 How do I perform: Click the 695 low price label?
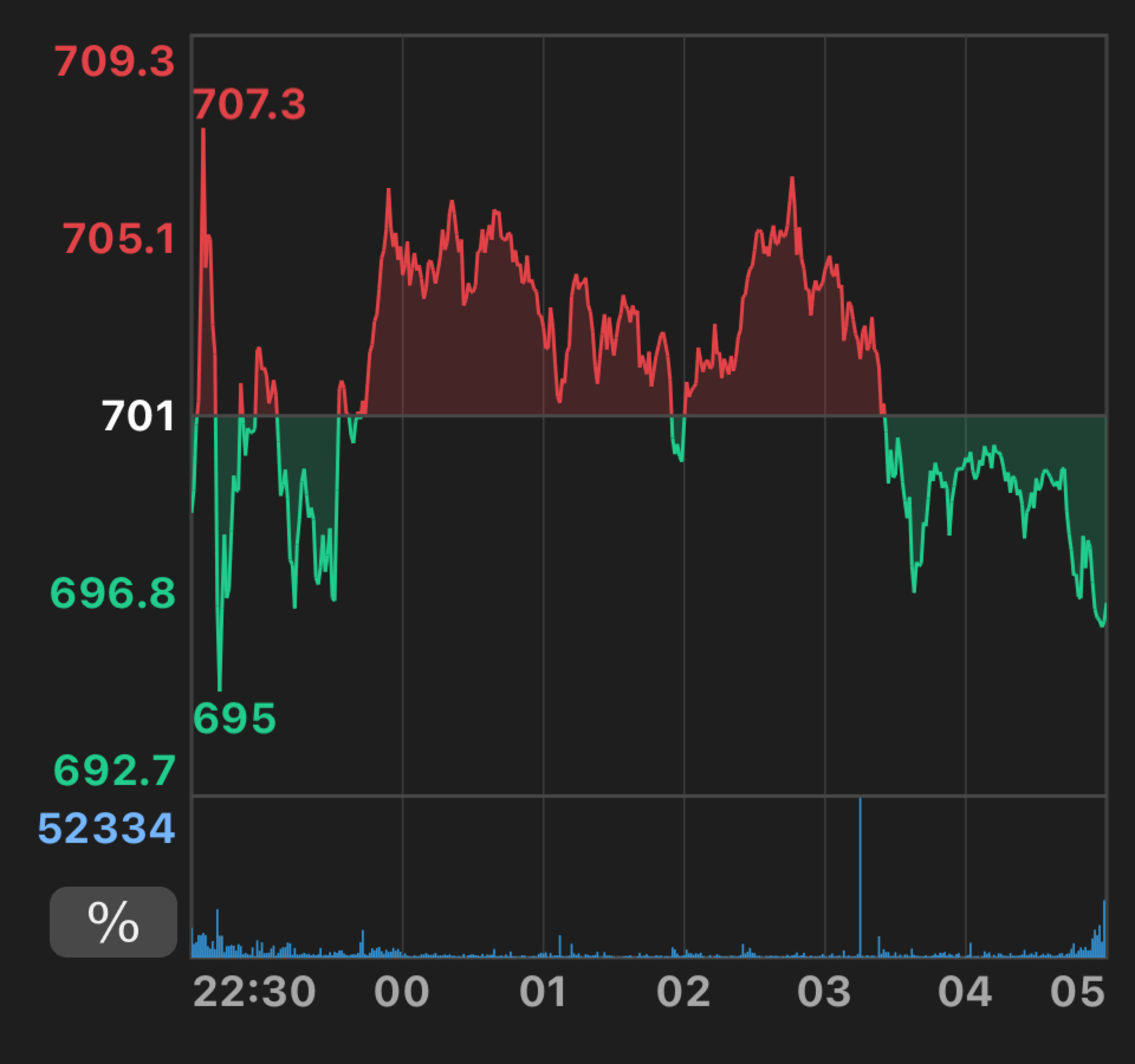click(x=235, y=718)
